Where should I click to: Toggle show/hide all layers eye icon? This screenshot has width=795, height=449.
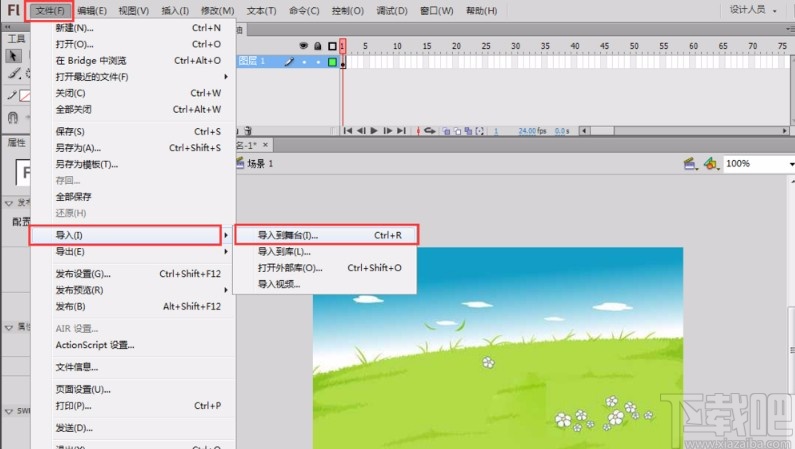(303, 46)
